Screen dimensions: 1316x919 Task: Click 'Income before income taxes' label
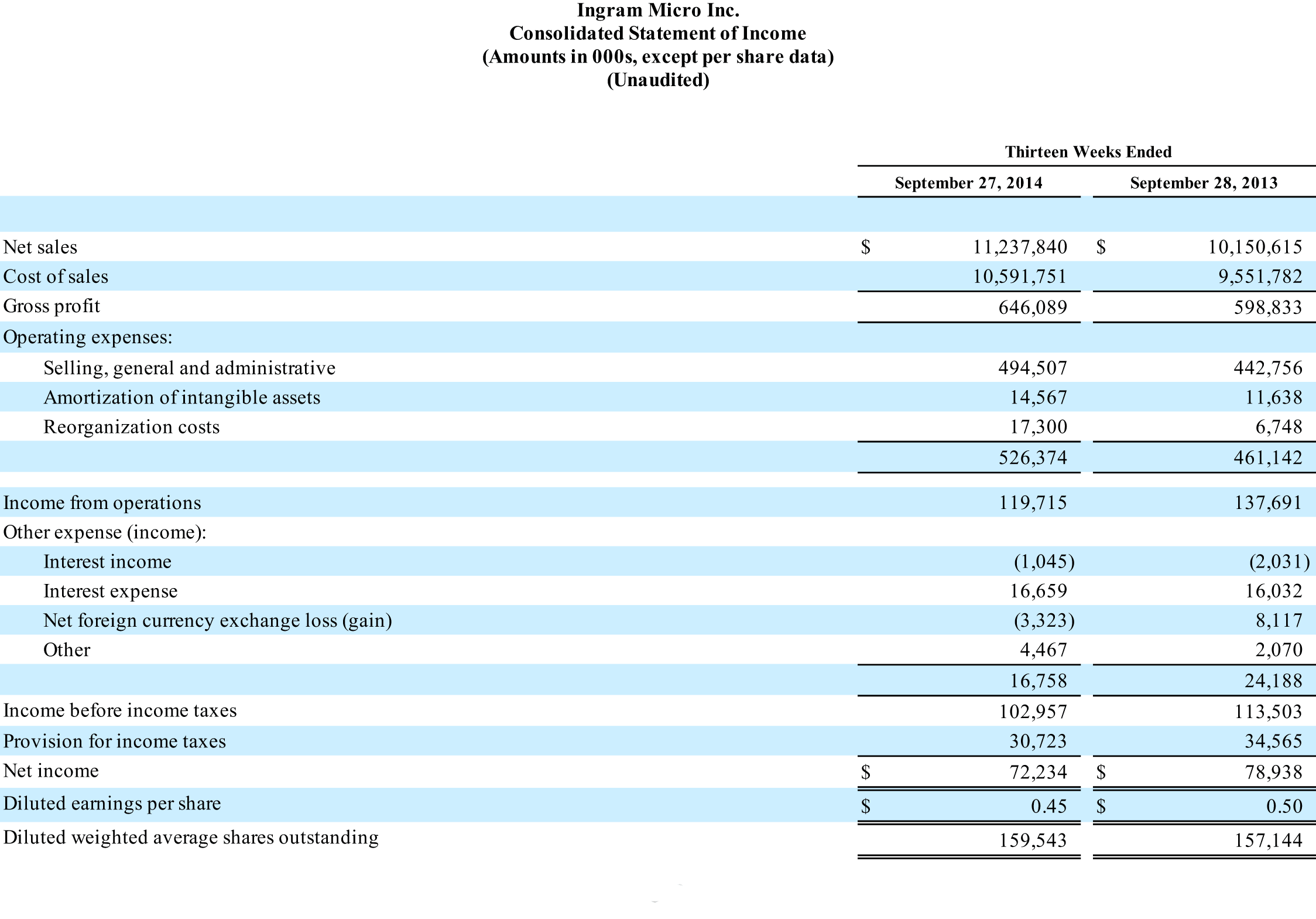pyautogui.click(x=120, y=710)
